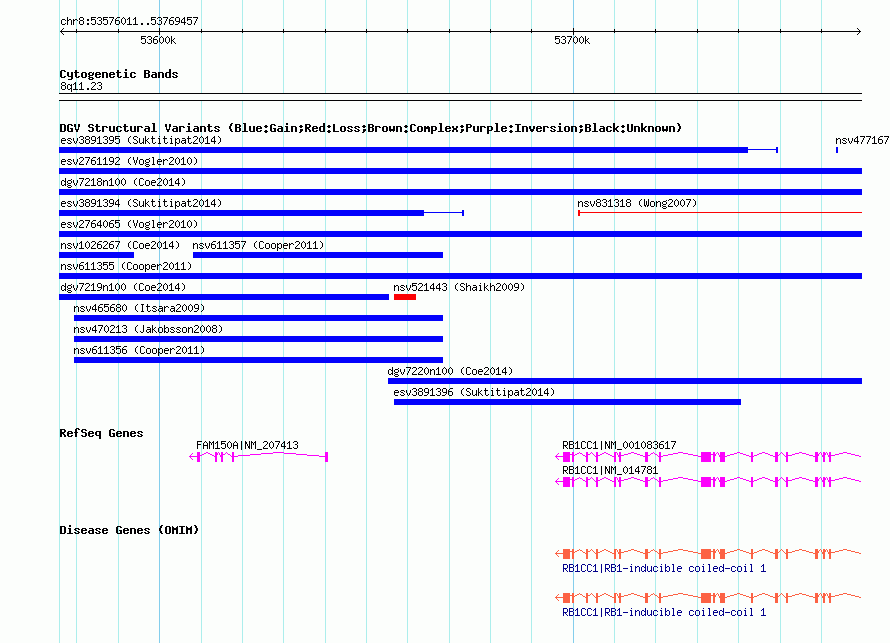Image resolution: width=890 pixels, height=643 pixels.
Task: Click the RefSeq Genes track title
Action: pos(101,433)
